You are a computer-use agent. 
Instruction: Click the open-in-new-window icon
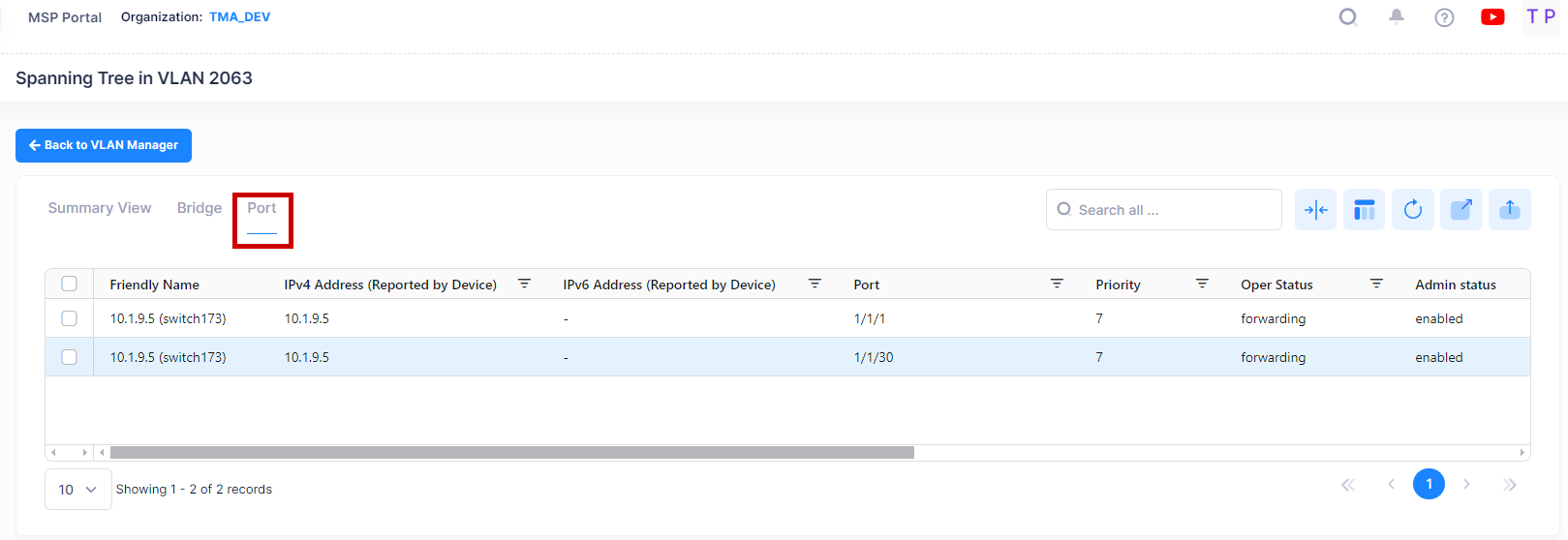coord(1460,210)
